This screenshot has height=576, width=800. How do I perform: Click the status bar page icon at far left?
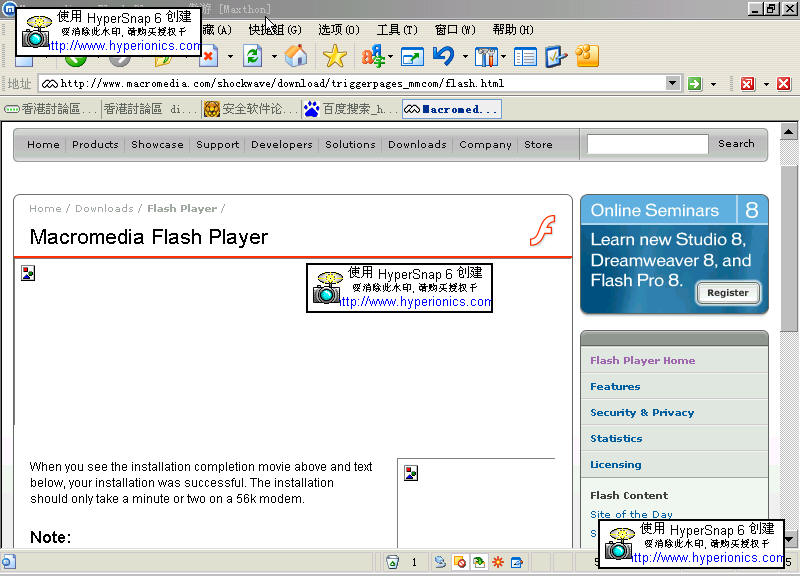tap(9, 562)
